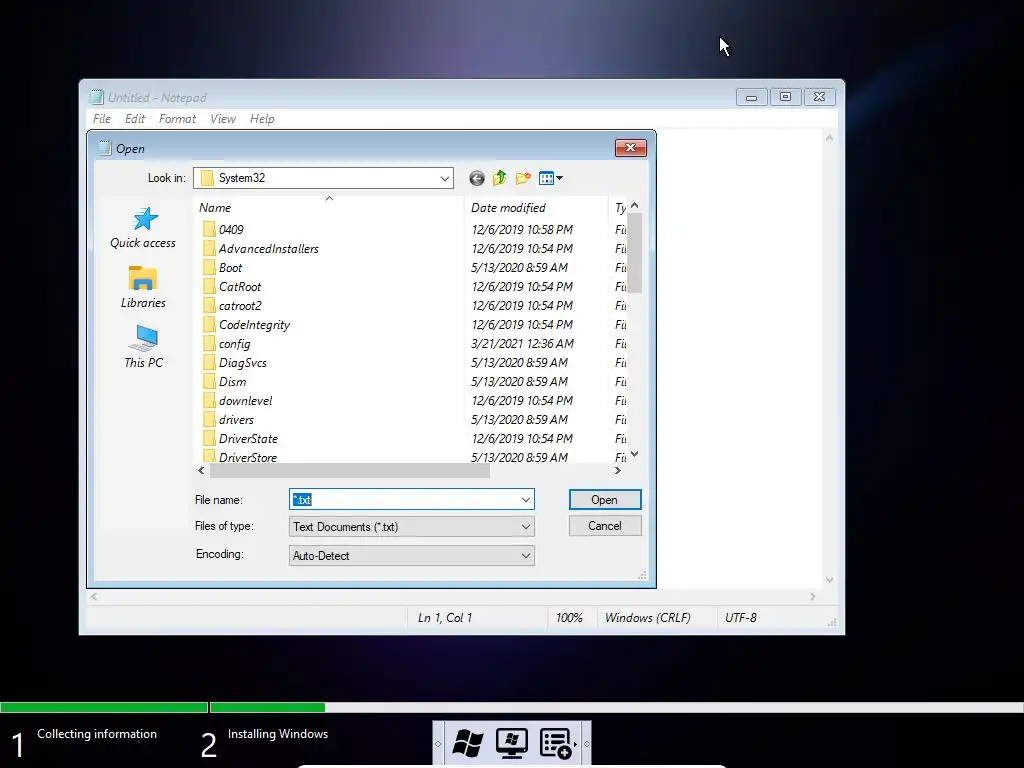Click the Installing Windows progress bar segment
This screenshot has width=1024, height=768.
click(x=268, y=707)
